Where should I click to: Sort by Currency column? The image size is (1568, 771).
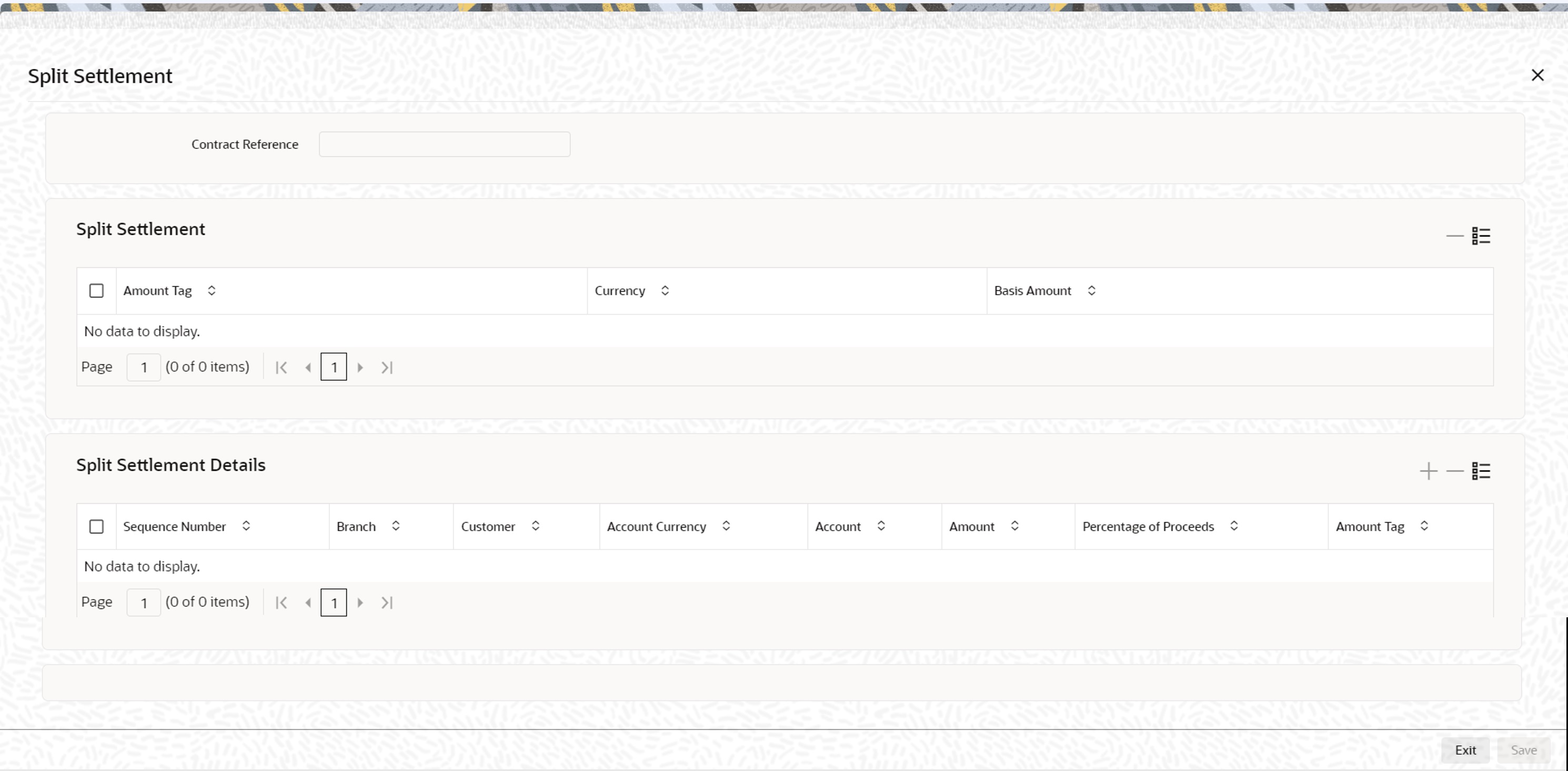pos(665,291)
